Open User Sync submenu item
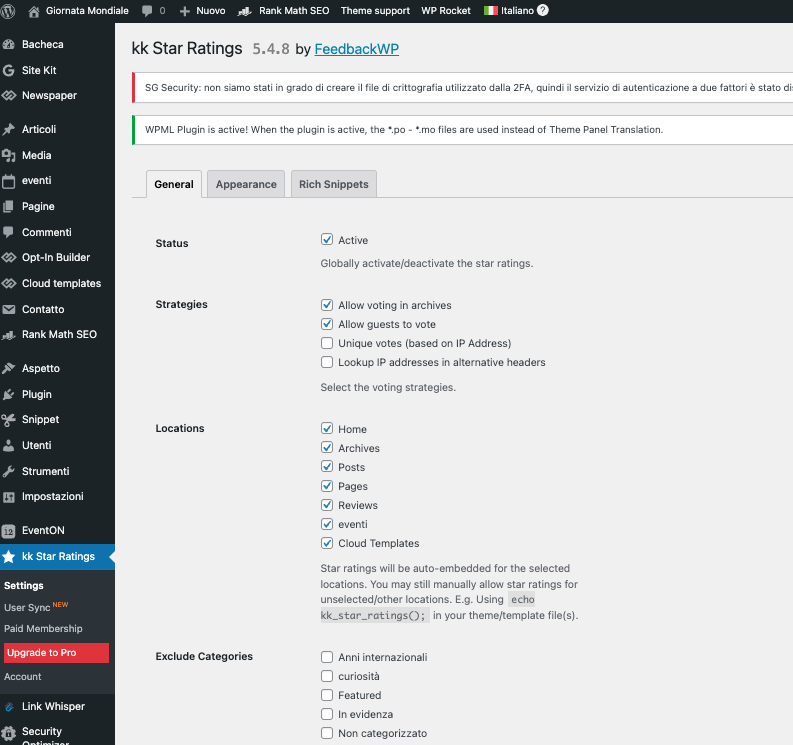Viewport: 793px width, 745px height. point(27,607)
